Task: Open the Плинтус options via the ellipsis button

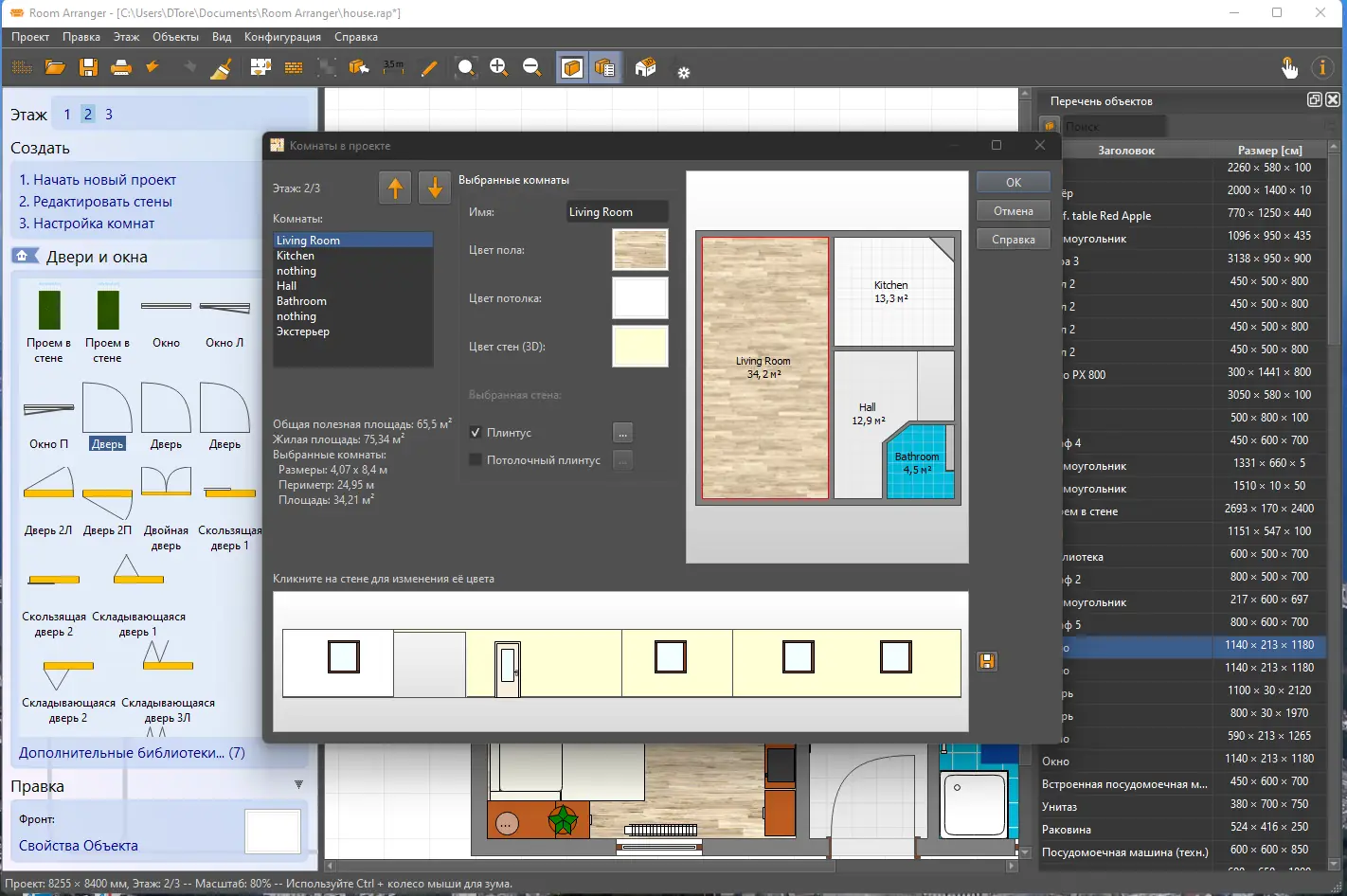Action: (x=622, y=433)
